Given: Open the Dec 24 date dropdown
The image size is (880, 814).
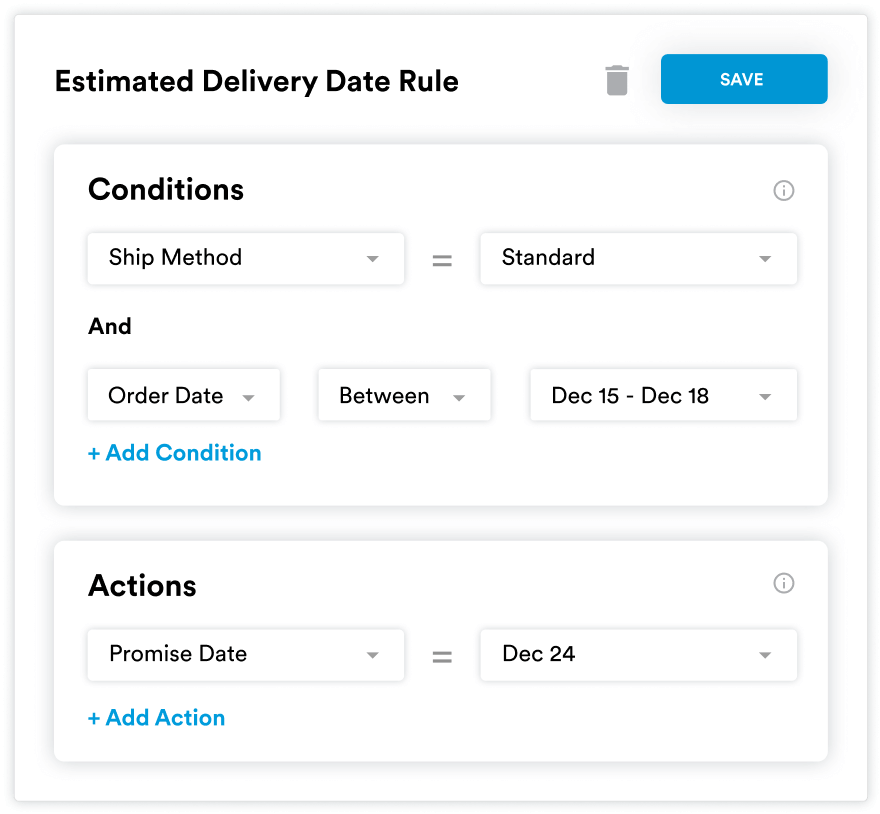Looking at the screenshot, I should click(x=638, y=654).
